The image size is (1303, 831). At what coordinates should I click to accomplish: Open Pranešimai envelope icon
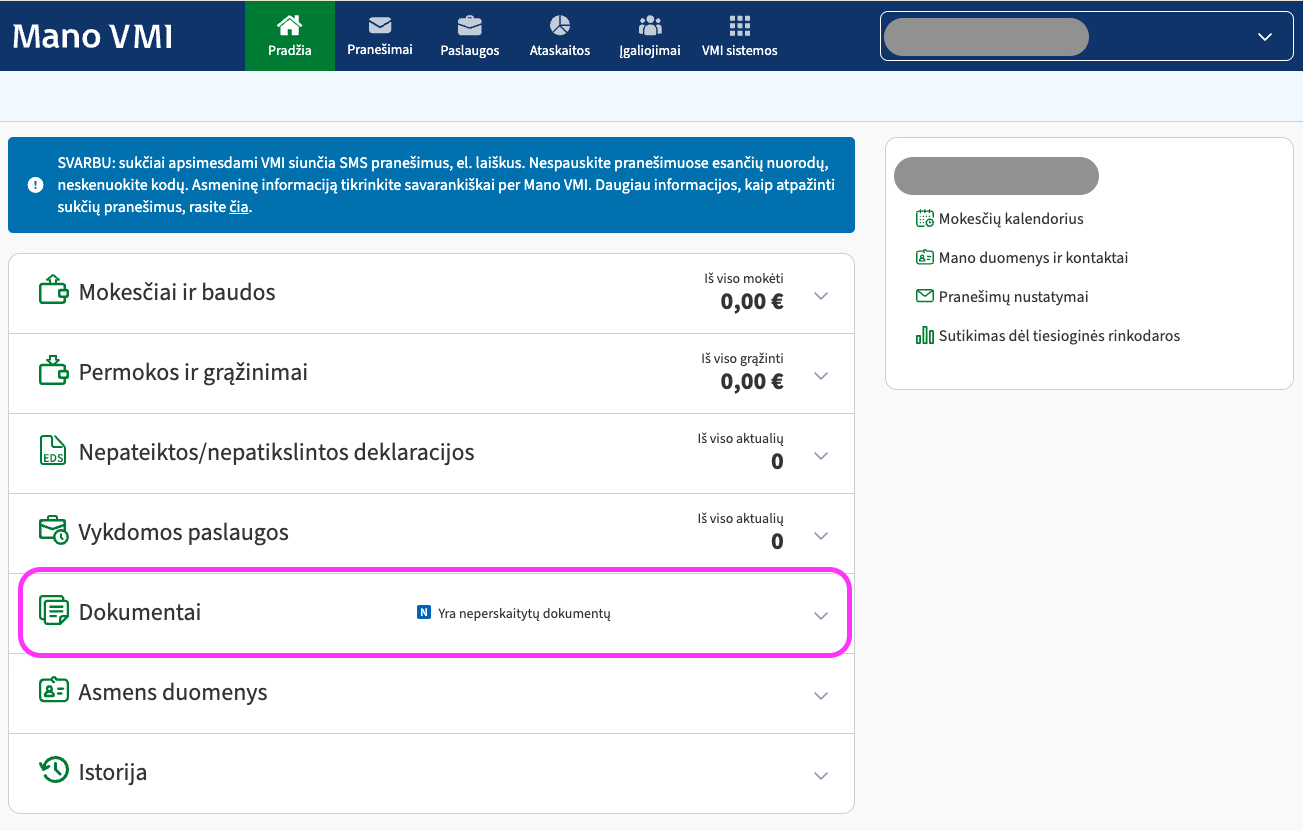click(380, 25)
